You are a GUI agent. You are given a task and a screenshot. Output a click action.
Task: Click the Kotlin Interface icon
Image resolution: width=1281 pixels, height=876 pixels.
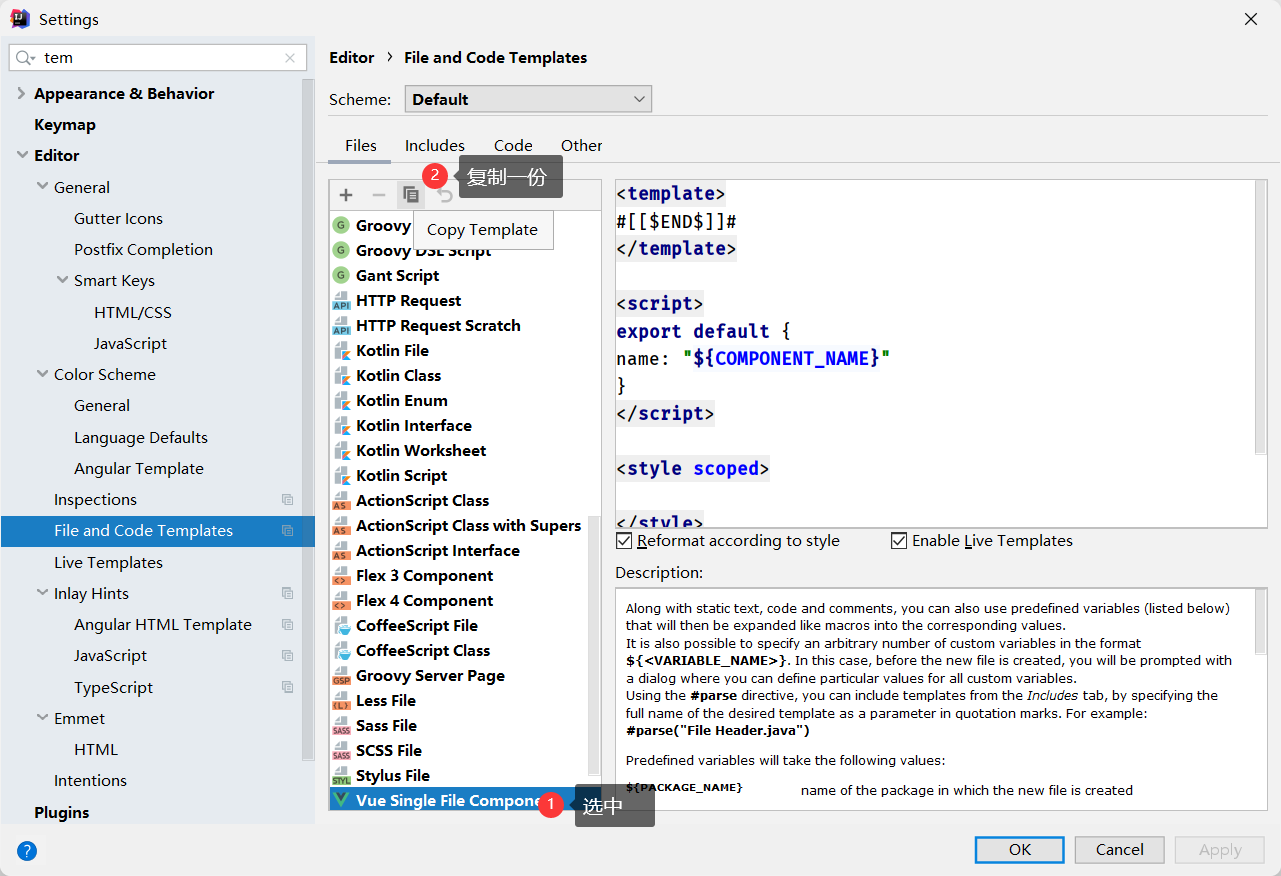[341, 425]
